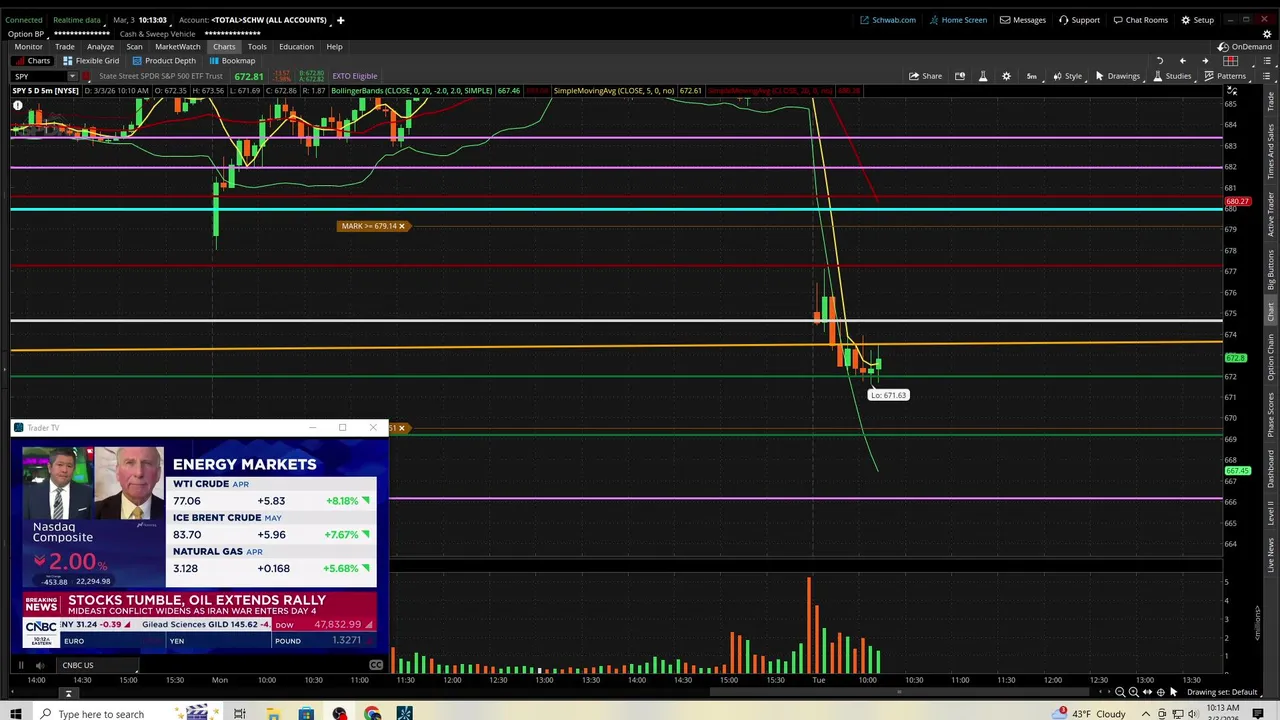Open the SPY symbol dropdown arrow
1280x720 pixels.
point(72,76)
